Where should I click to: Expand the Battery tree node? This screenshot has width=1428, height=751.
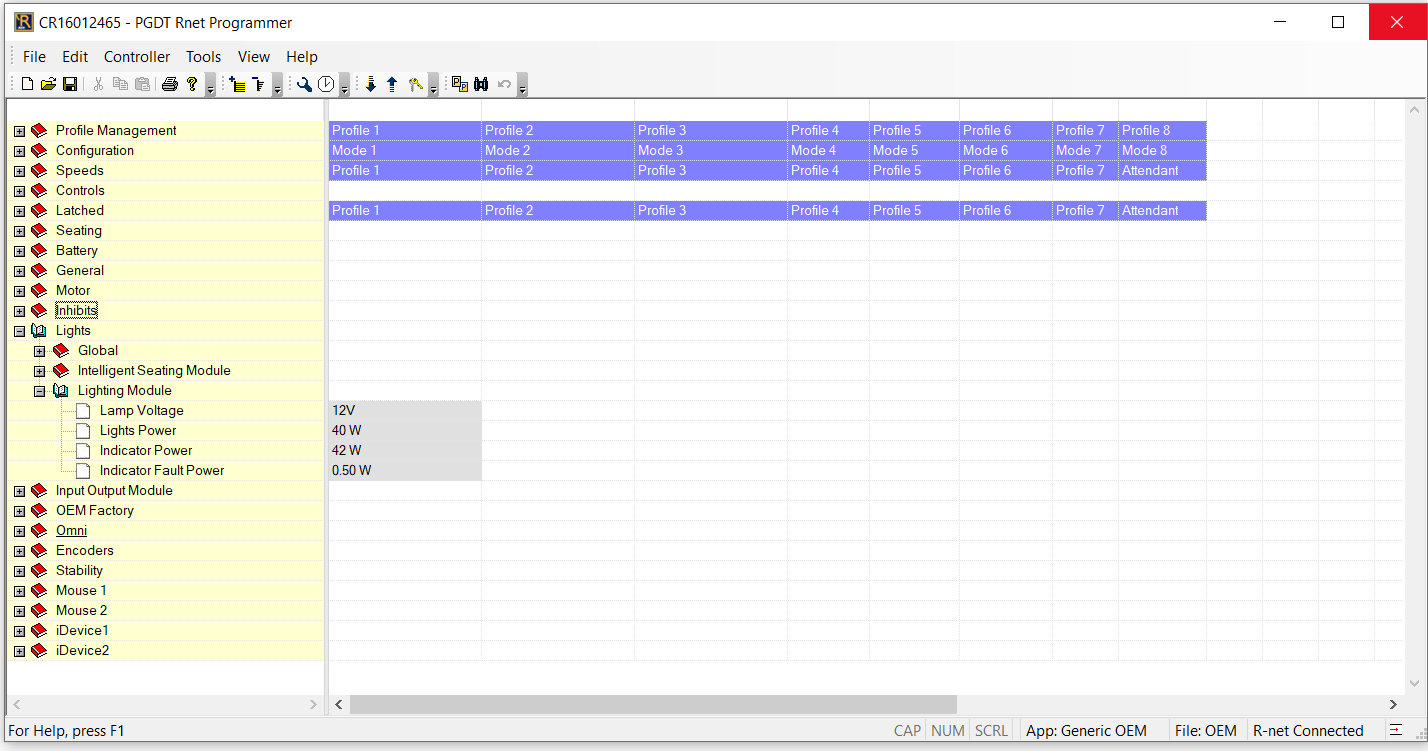point(19,251)
